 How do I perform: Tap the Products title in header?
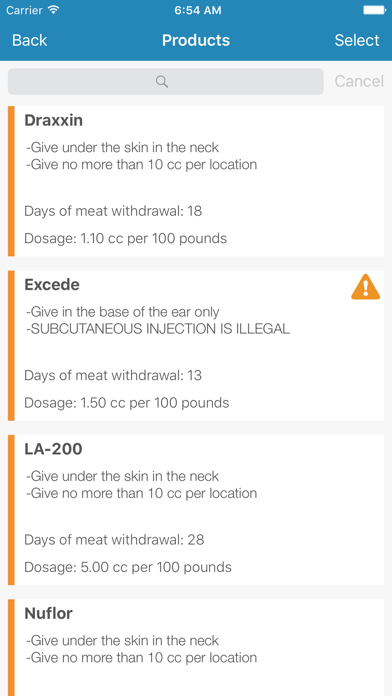coord(196,40)
